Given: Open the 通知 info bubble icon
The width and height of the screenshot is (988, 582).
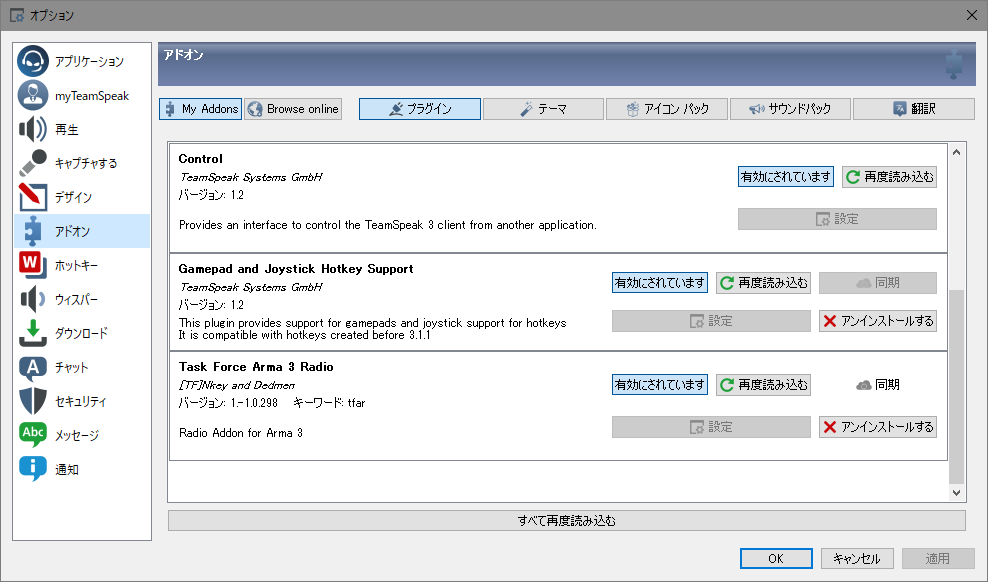Looking at the screenshot, I should (33, 469).
